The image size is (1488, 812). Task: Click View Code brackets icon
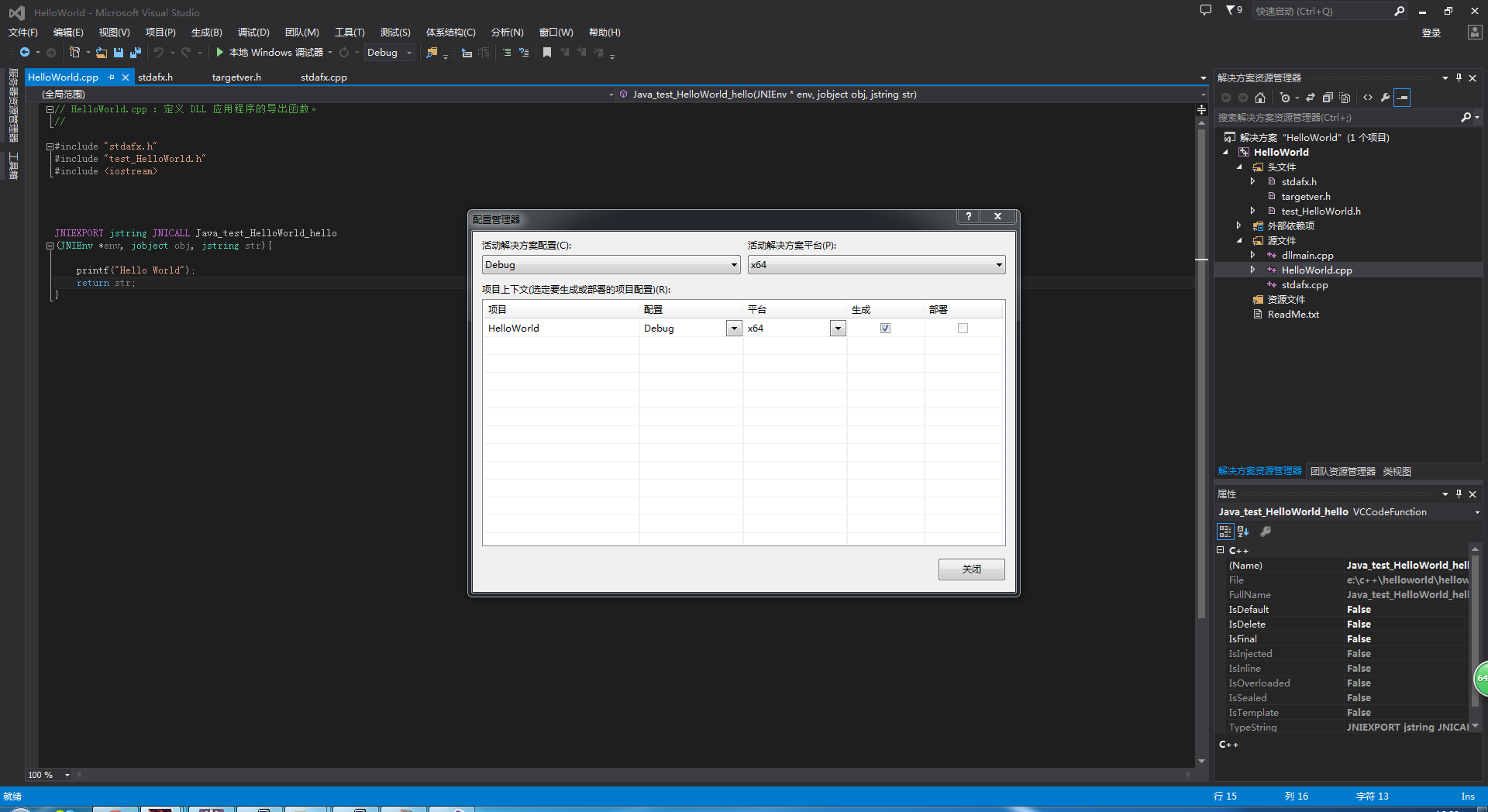tap(1368, 98)
